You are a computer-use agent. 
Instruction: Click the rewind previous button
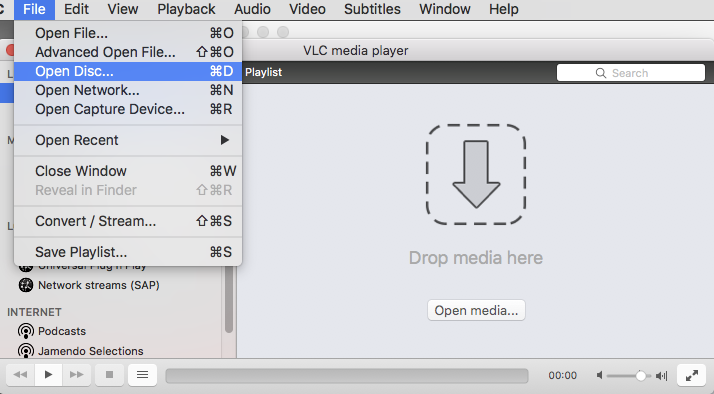point(20,375)
